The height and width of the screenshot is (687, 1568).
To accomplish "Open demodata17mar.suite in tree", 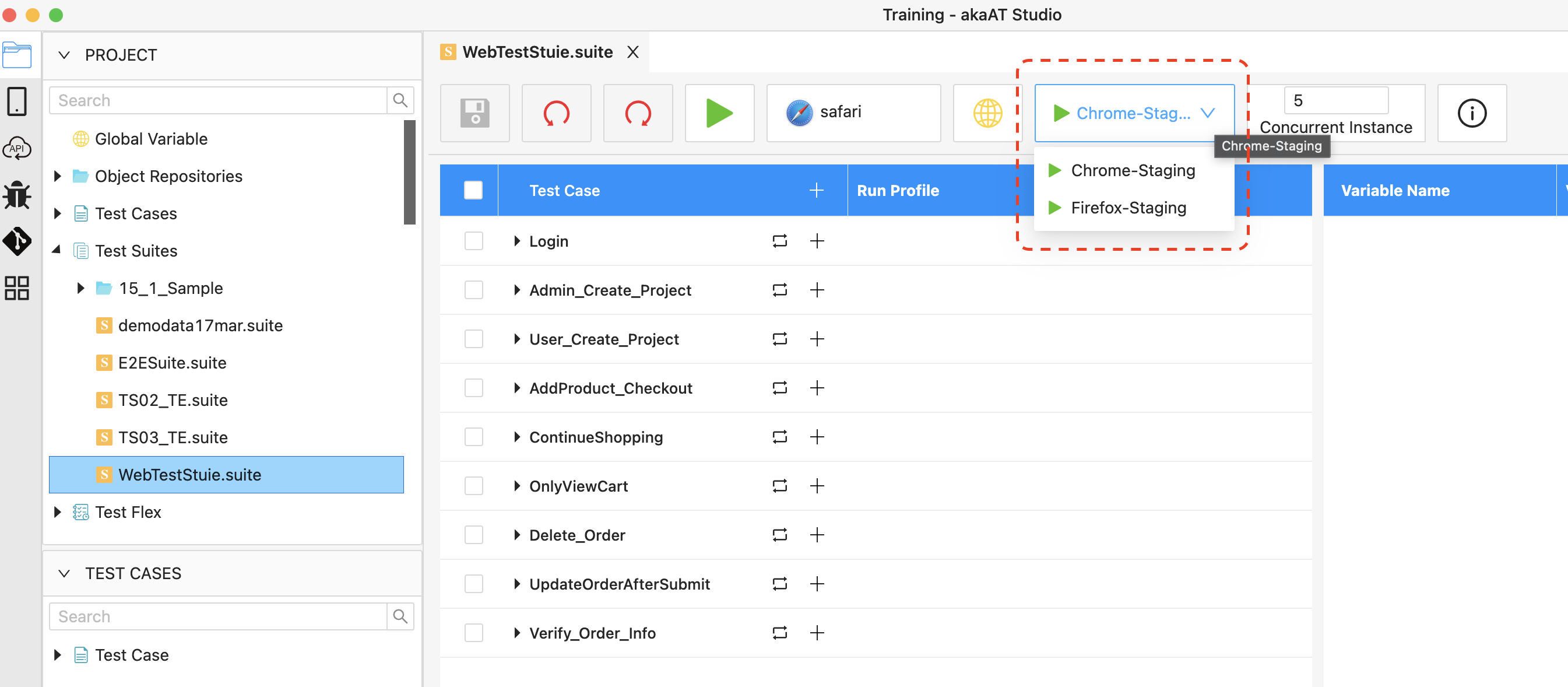I will tap(201, 326).
